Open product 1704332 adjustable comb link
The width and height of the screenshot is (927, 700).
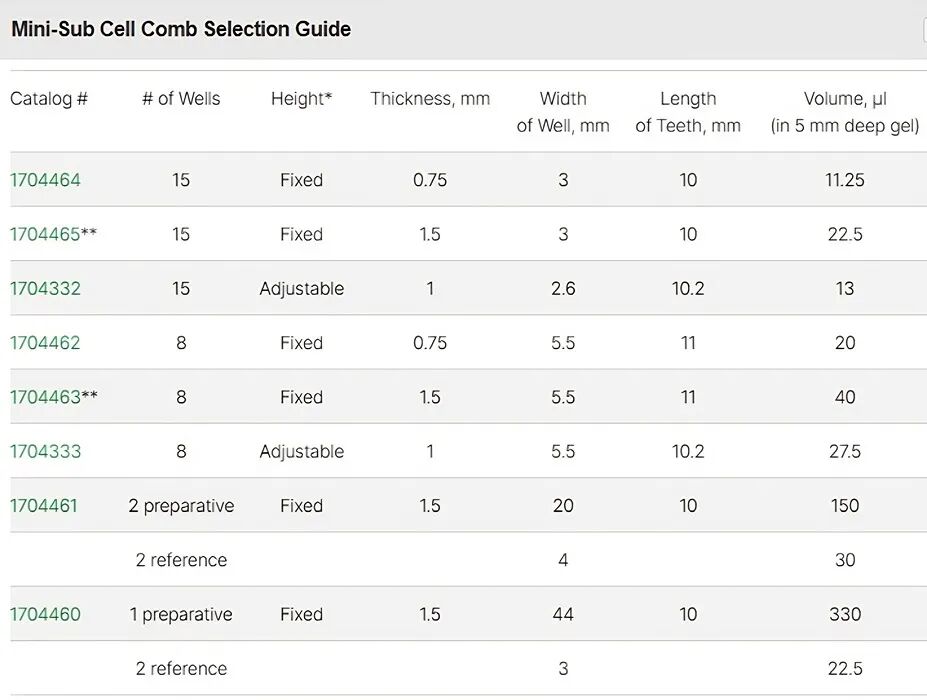(45, 288)
